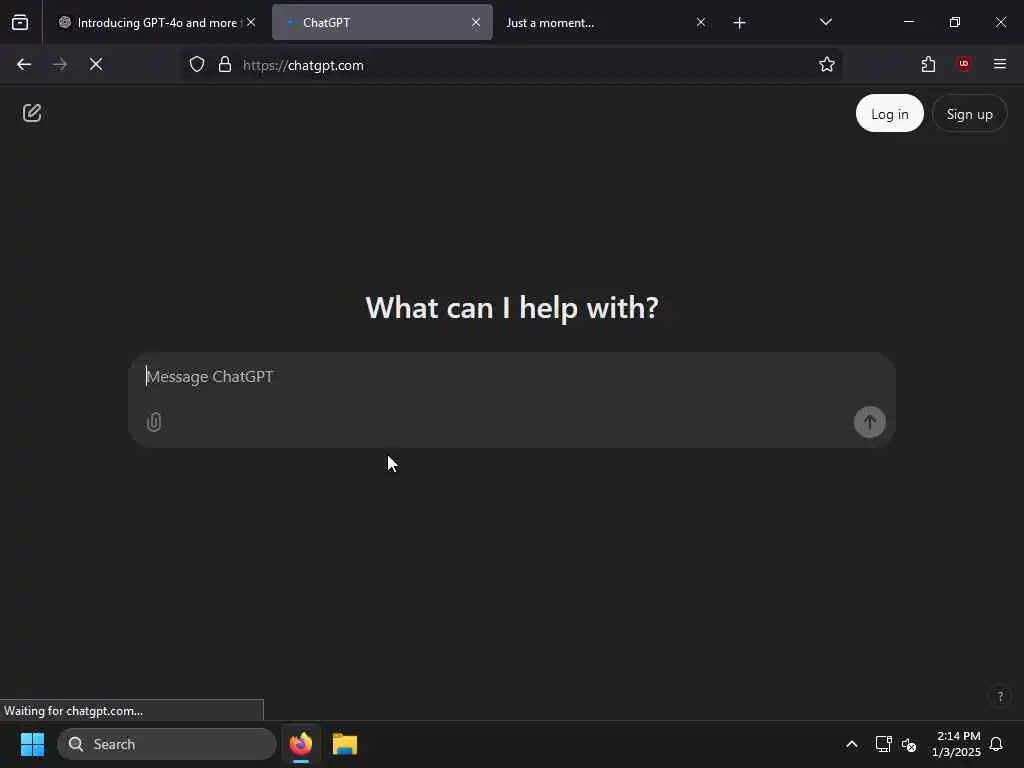
Task: Close the Just a moment... tab
Action: [x=701, y=22]
